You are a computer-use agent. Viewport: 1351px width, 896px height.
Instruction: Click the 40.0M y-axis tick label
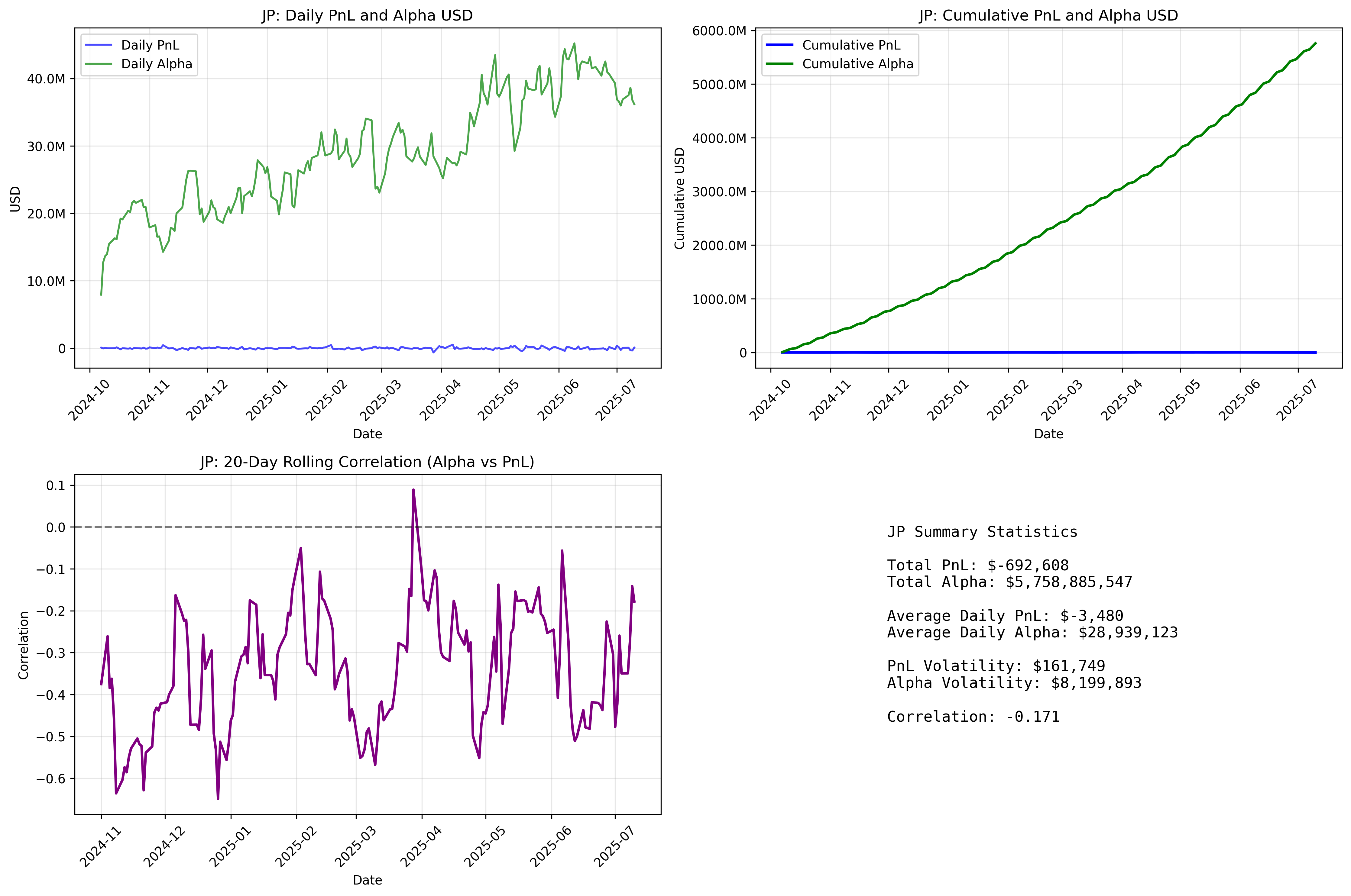coord(46,79)
